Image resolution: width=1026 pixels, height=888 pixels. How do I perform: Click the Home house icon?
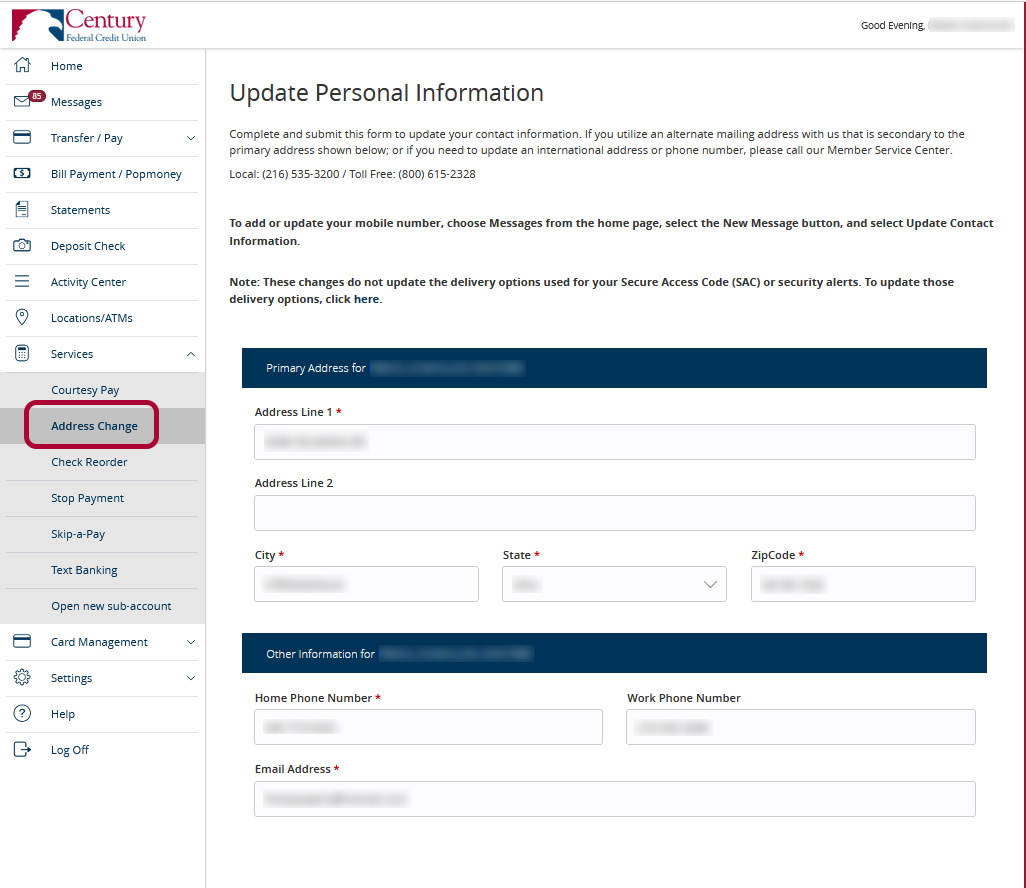point(22,65)
